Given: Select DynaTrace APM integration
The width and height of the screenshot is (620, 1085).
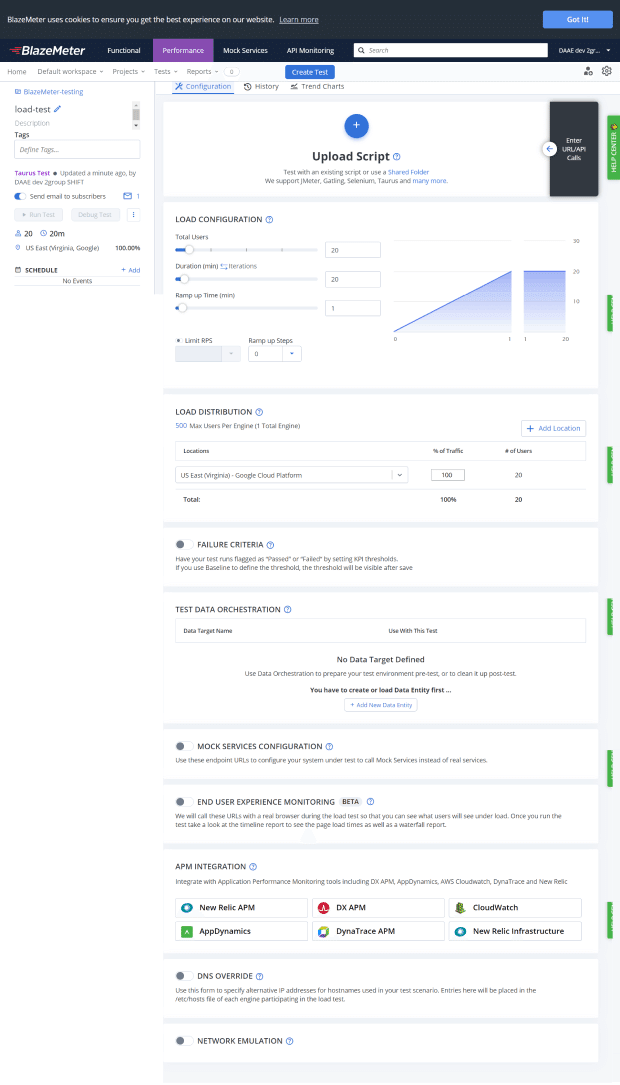Looking at the screenshot, I should pos(379,931).
